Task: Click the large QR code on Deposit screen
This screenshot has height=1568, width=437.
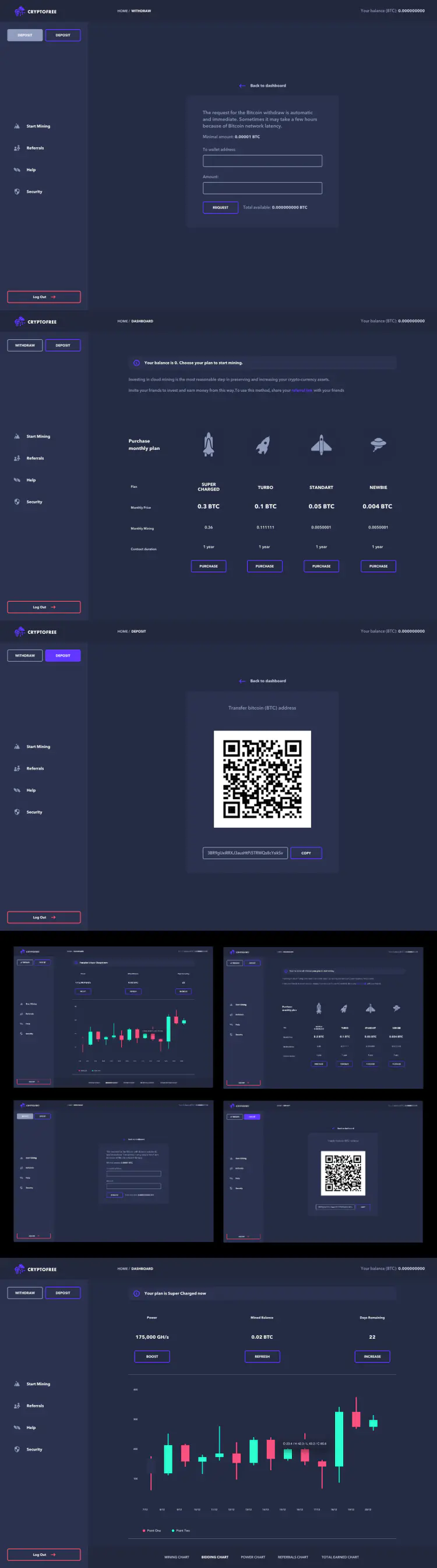Action: point(262,779)
